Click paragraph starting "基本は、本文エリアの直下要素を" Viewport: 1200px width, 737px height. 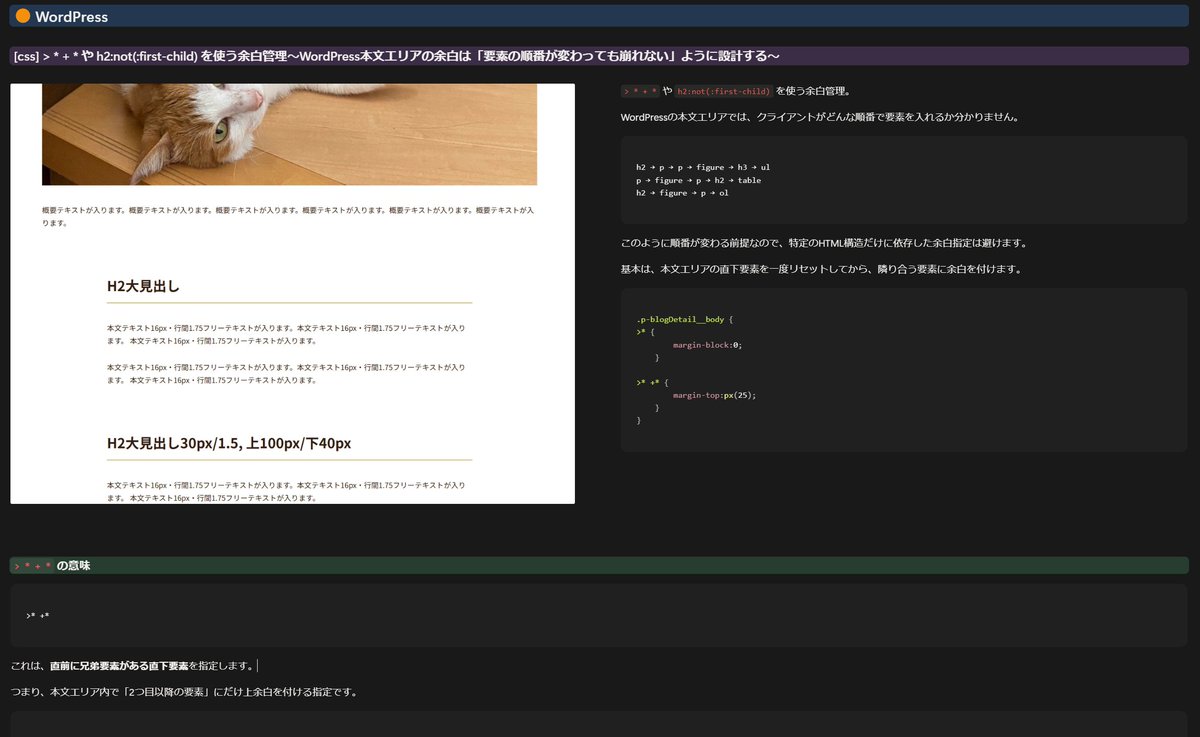821,269
